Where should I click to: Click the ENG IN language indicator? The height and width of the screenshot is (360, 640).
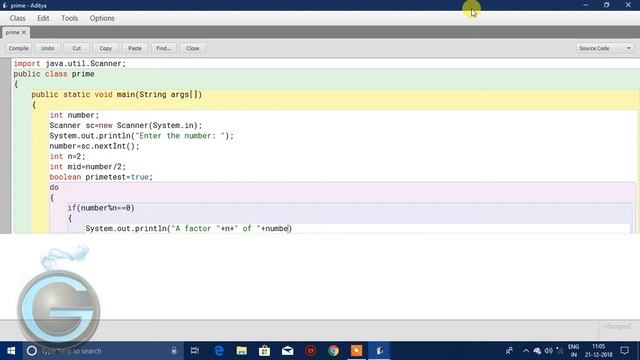coord(573,351)
